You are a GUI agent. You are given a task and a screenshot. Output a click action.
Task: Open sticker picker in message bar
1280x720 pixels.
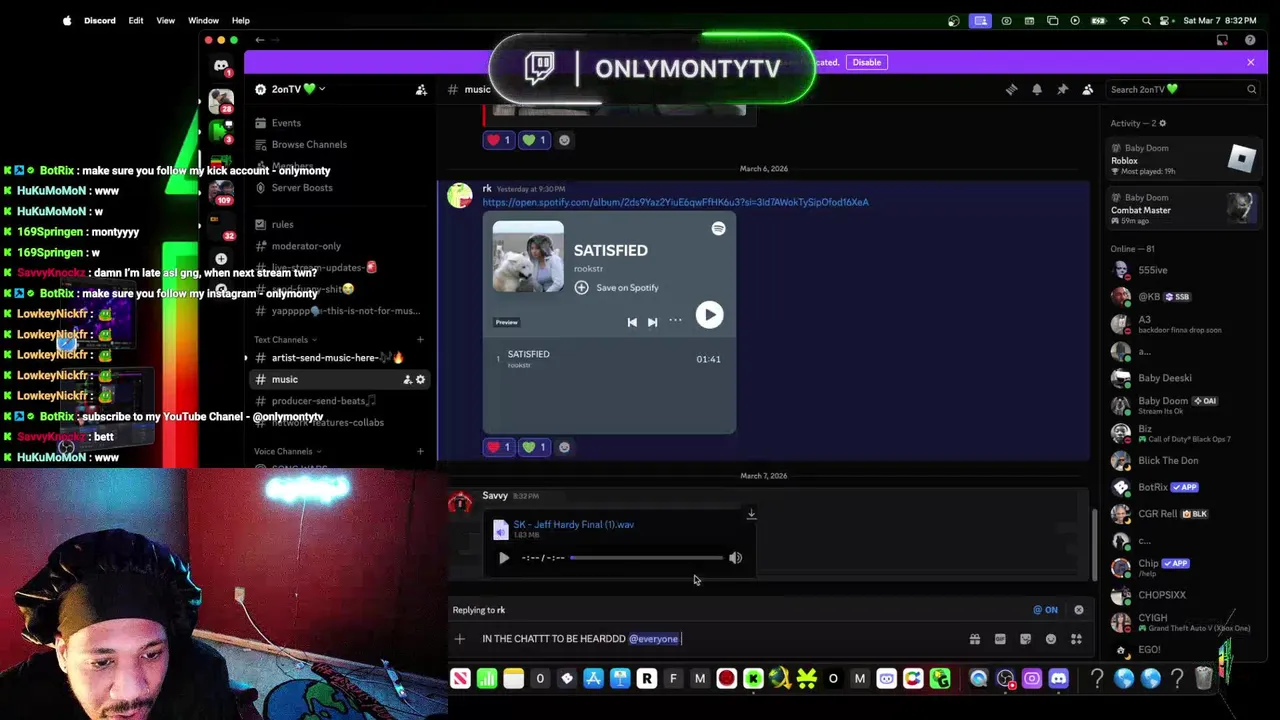[x=1025, y=639]
